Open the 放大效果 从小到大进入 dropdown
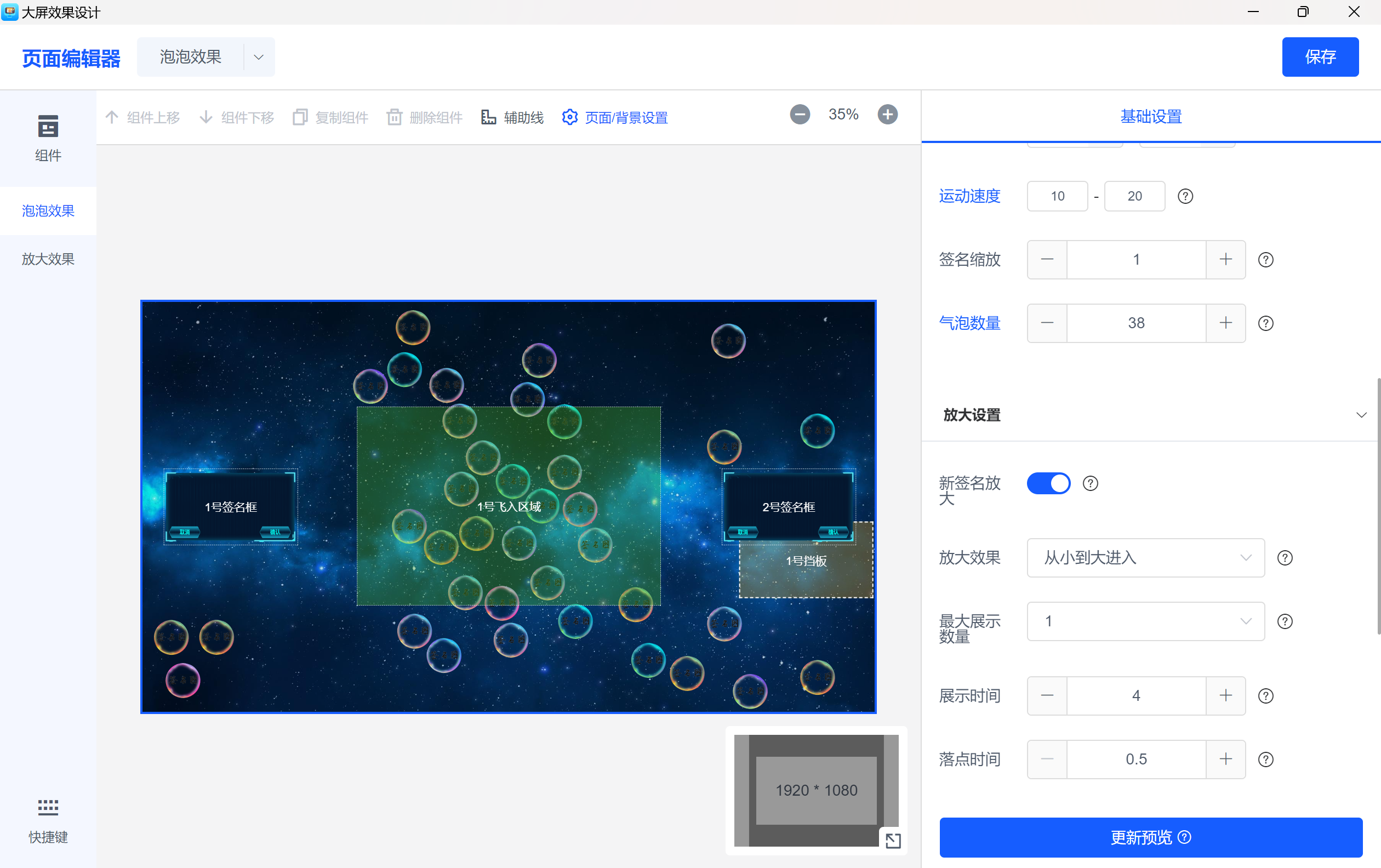 1145,557
